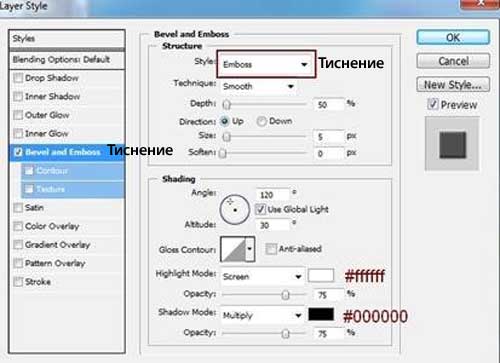
Task: Select the Inner Glow effect label
Action: click(47, 134)
